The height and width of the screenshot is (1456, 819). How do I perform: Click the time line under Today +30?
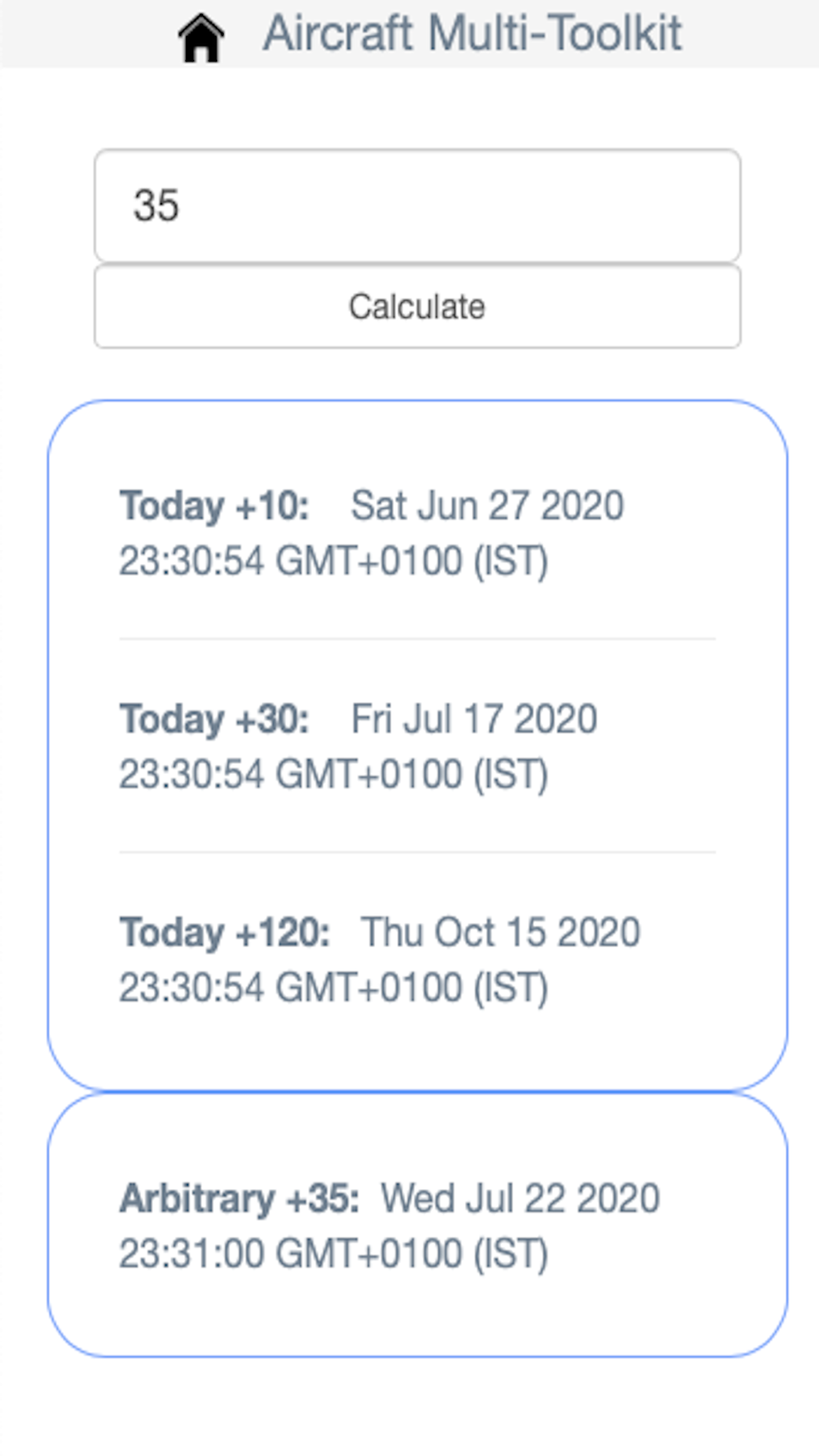[334, 775]
